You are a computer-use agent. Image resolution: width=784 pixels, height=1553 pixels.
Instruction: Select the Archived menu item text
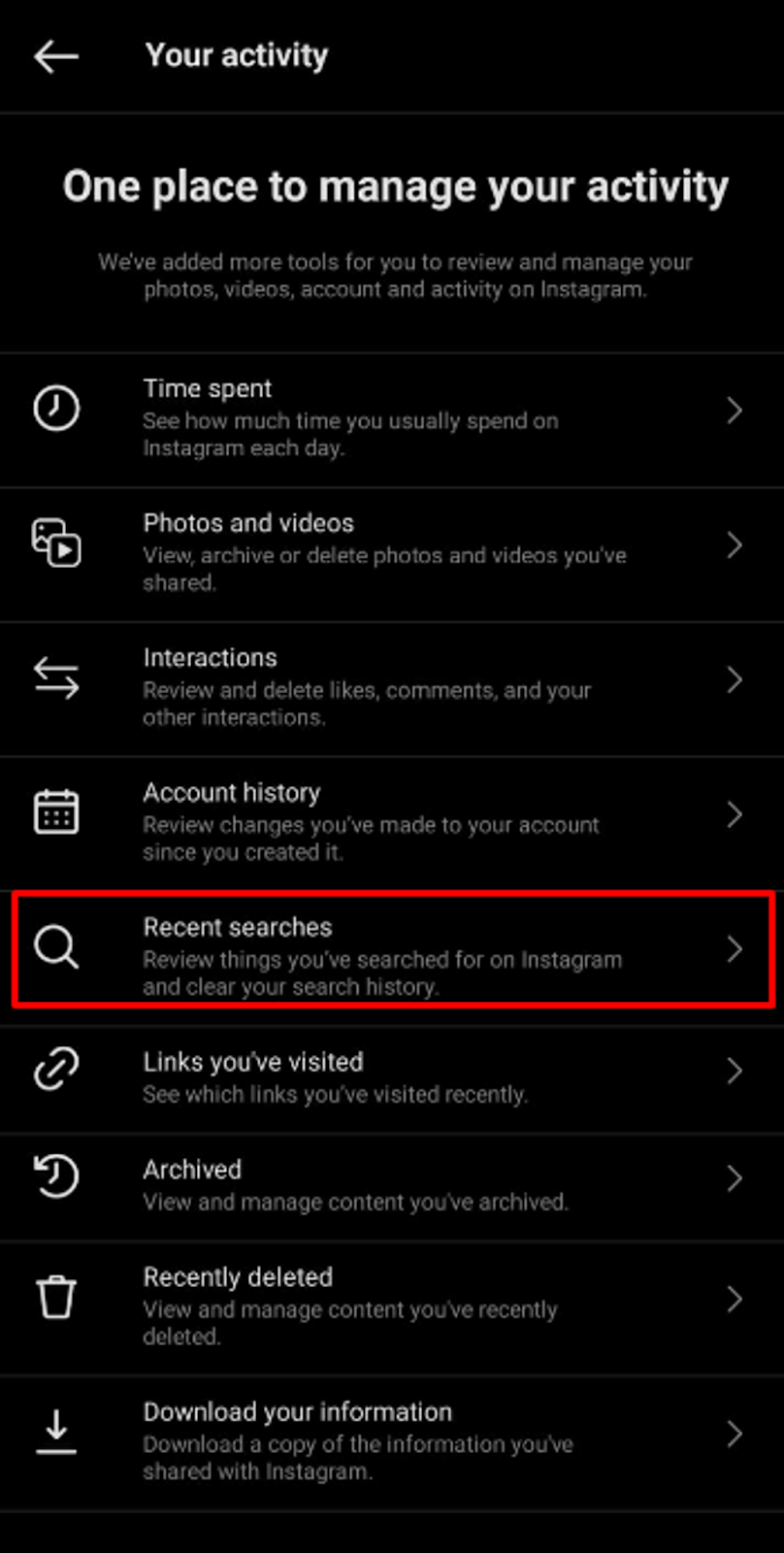(192, 1170)
